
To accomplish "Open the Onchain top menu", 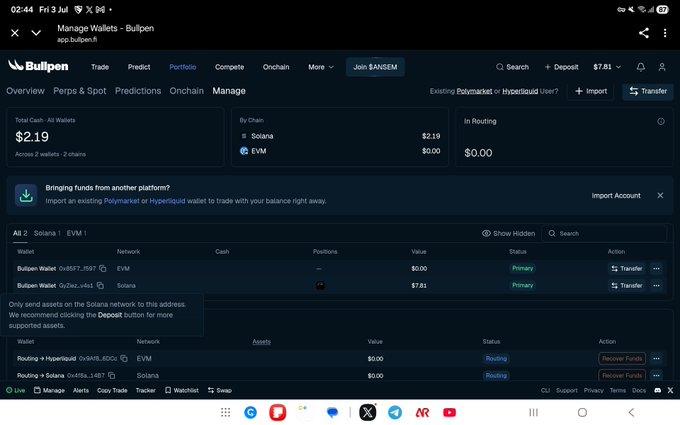I will [276, 67].
